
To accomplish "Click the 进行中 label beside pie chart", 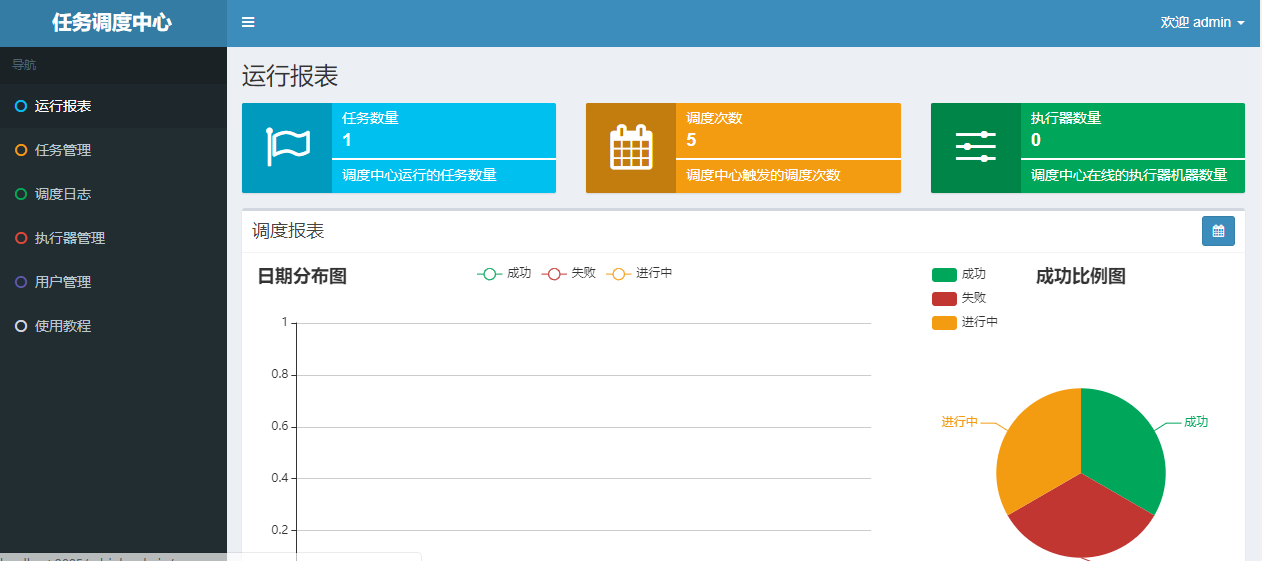I will 959,422.
